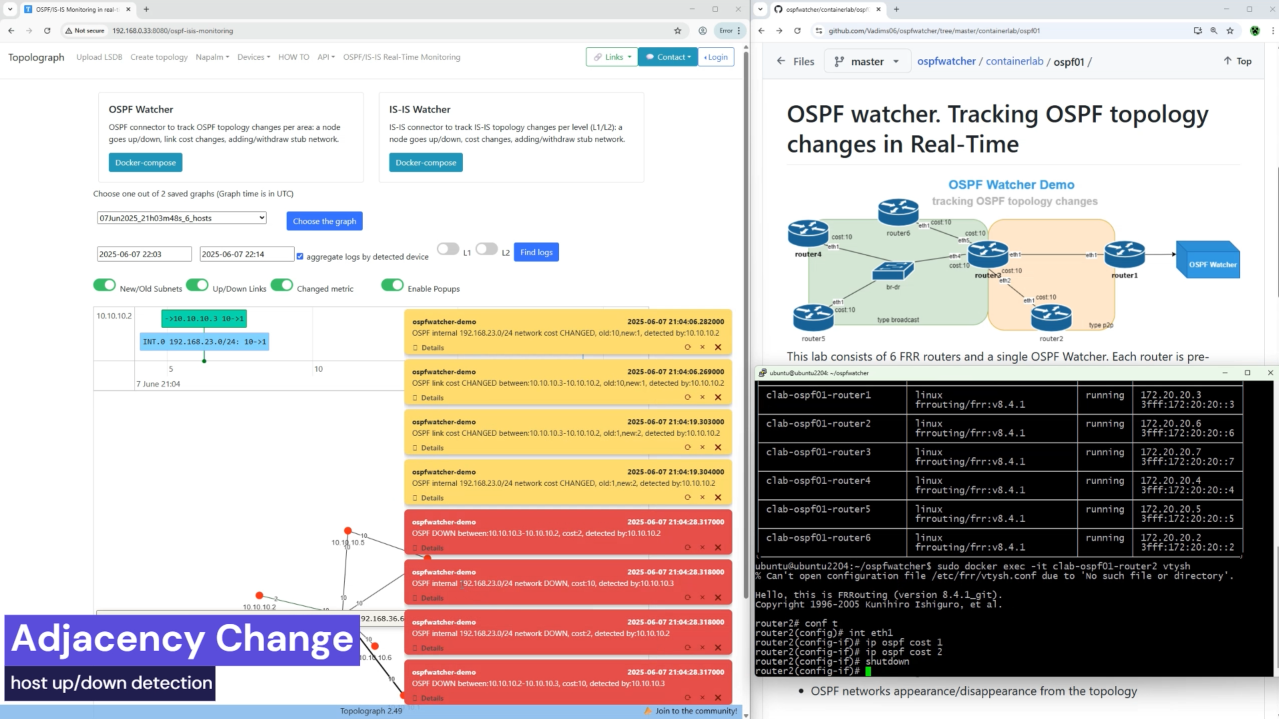
Task: Dismiss the 21:04:06.269000 link cost CHANGED popup
Action: tap(717, 397)
